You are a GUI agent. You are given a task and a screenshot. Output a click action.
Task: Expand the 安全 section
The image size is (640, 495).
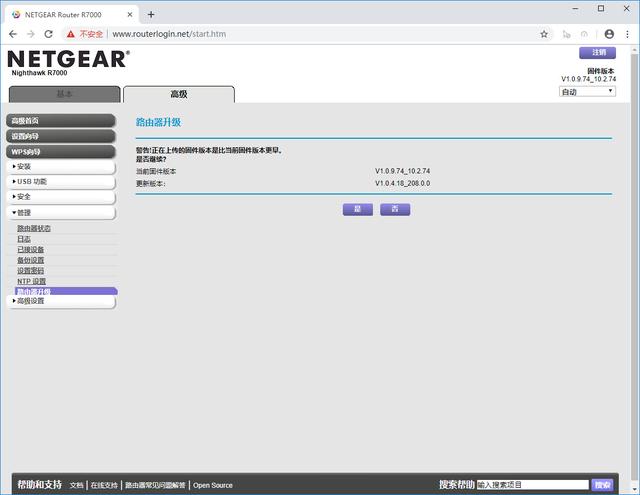point(61,197)
